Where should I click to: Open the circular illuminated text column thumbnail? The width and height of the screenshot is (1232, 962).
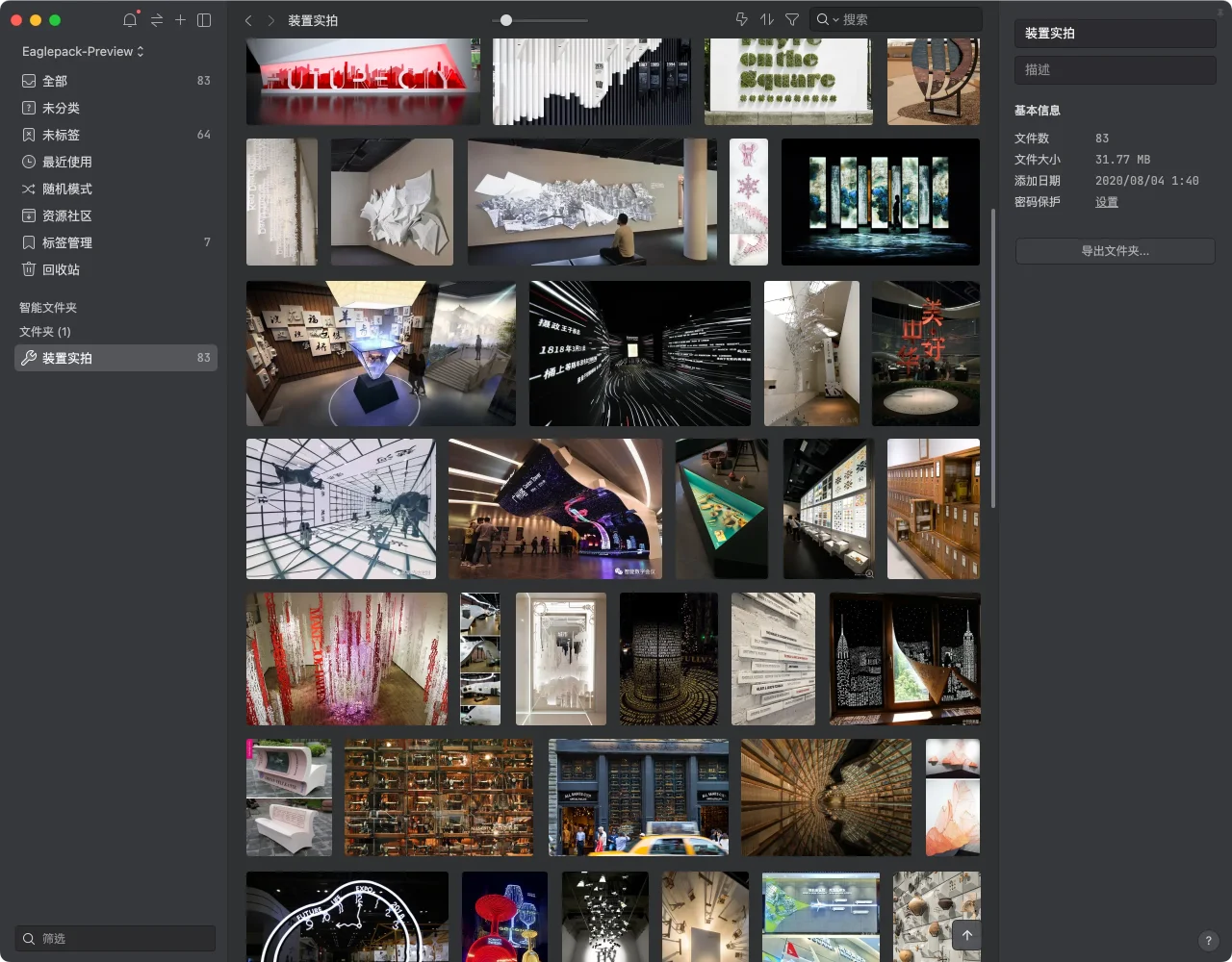[x=669, y=659]
